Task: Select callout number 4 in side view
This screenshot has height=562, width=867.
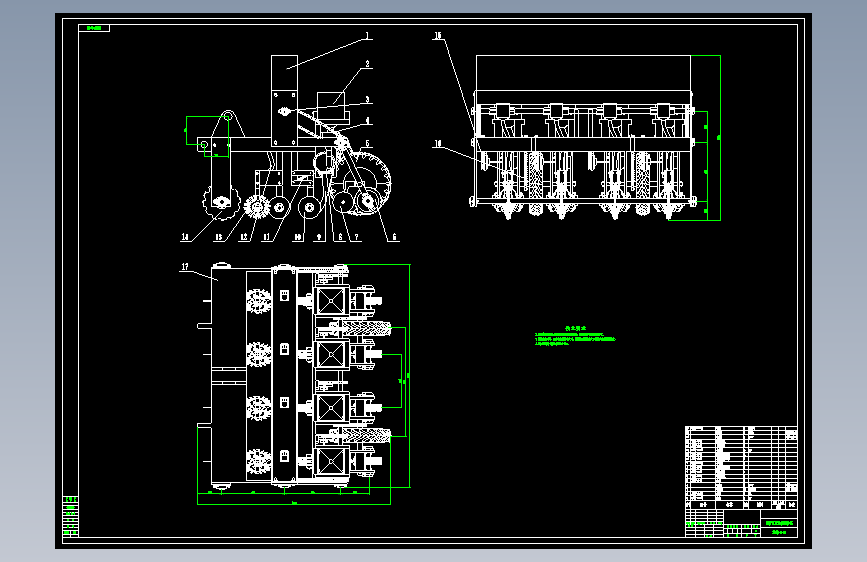Action: (x=367, y=121)
